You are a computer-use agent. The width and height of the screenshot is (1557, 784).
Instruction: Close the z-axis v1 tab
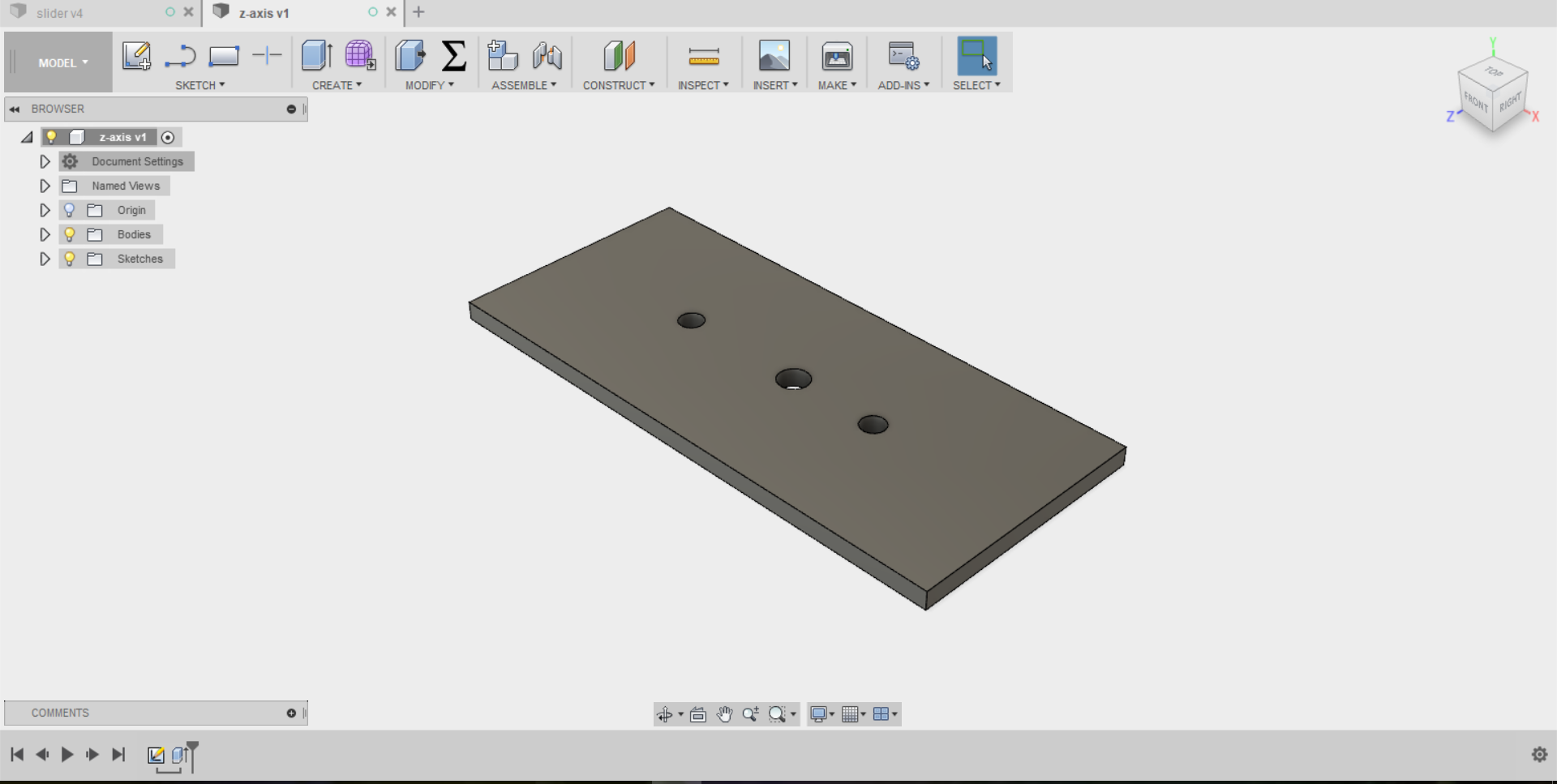pyautogui.click(x=391, y=12)
